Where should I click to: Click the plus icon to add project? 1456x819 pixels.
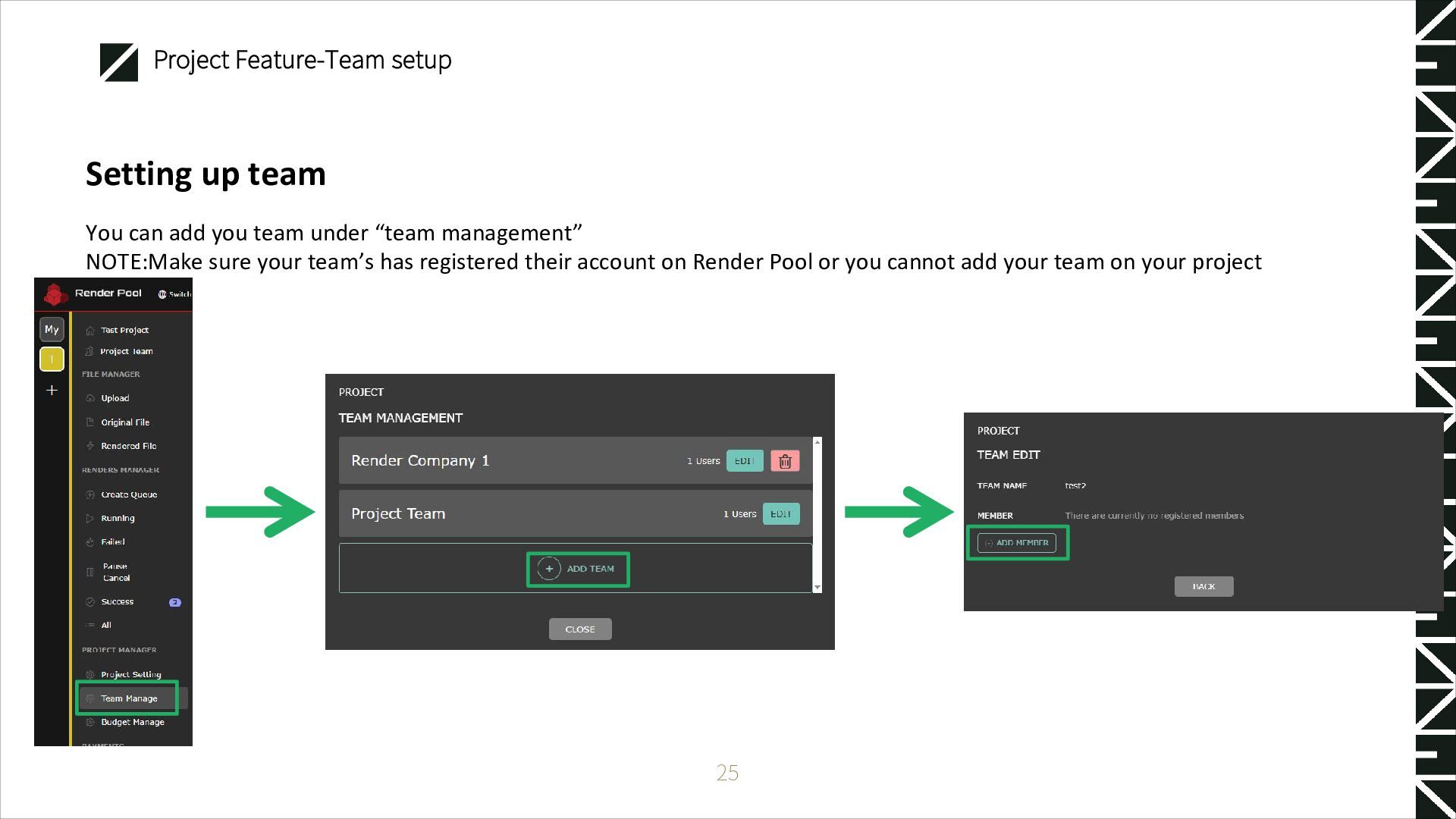click(x=52, y=391)
